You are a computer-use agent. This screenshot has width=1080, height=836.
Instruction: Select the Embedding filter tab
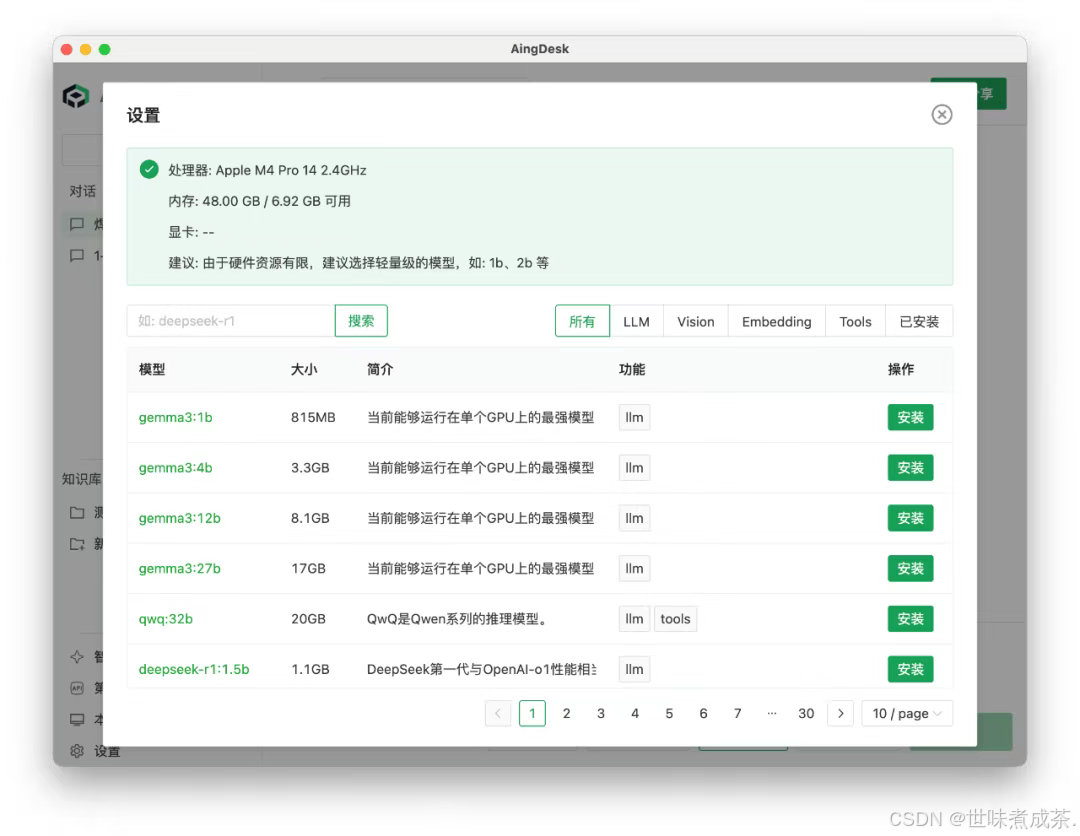click(776, 322)
